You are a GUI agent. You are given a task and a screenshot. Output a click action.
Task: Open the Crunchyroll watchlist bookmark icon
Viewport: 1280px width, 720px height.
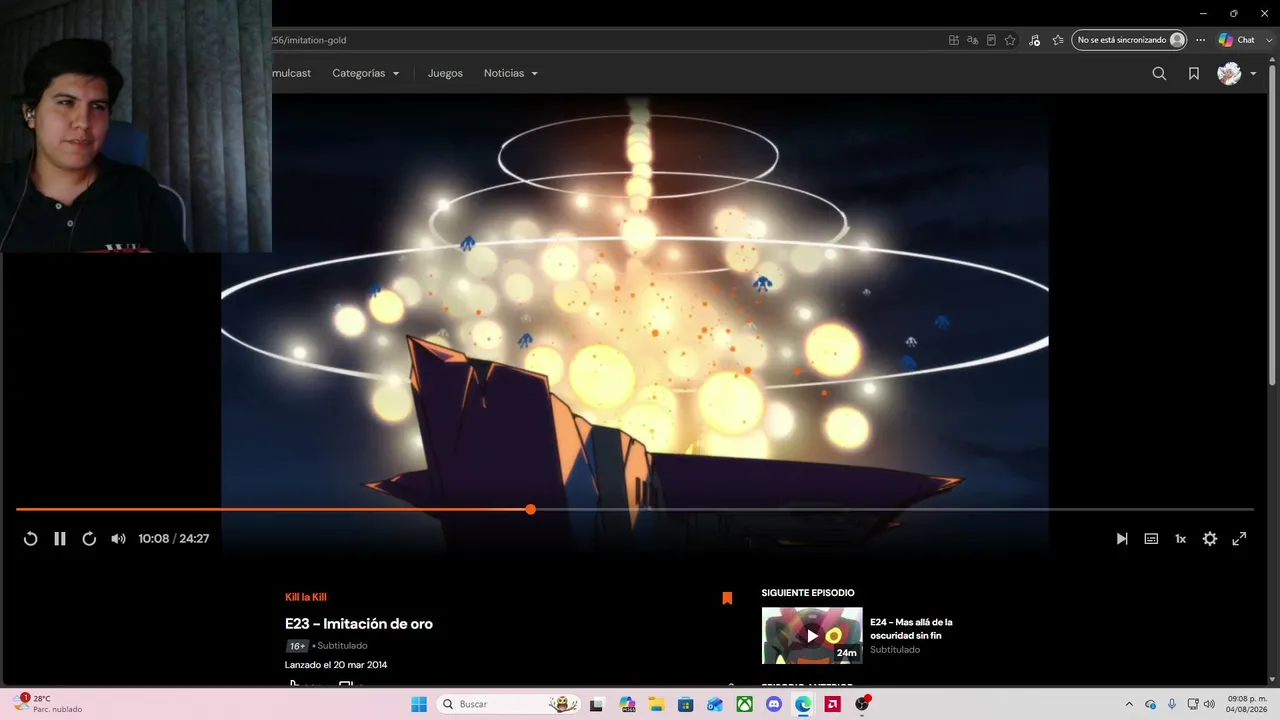coord(1194,73)
